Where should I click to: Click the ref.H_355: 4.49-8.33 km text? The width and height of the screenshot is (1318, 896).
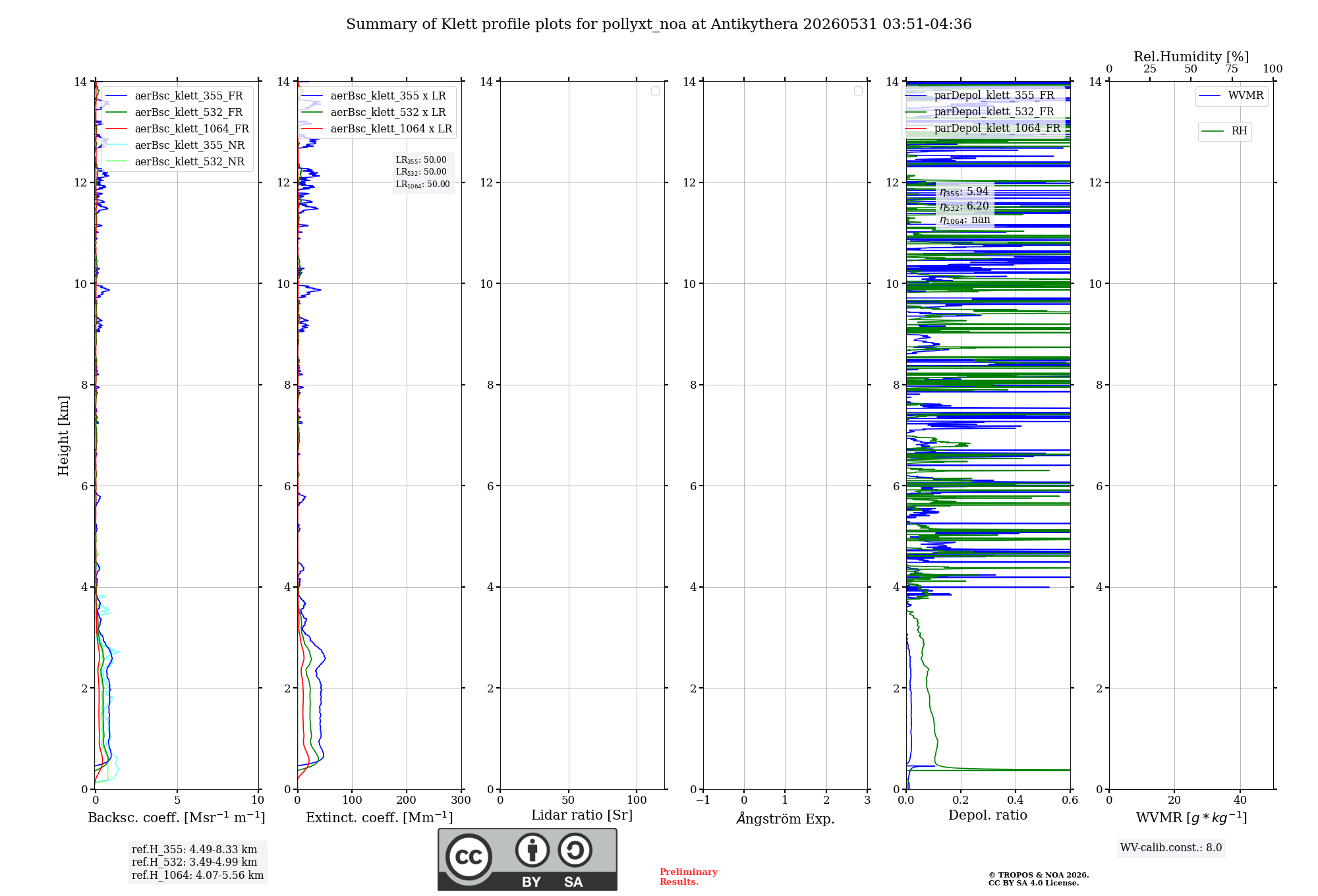194,850
